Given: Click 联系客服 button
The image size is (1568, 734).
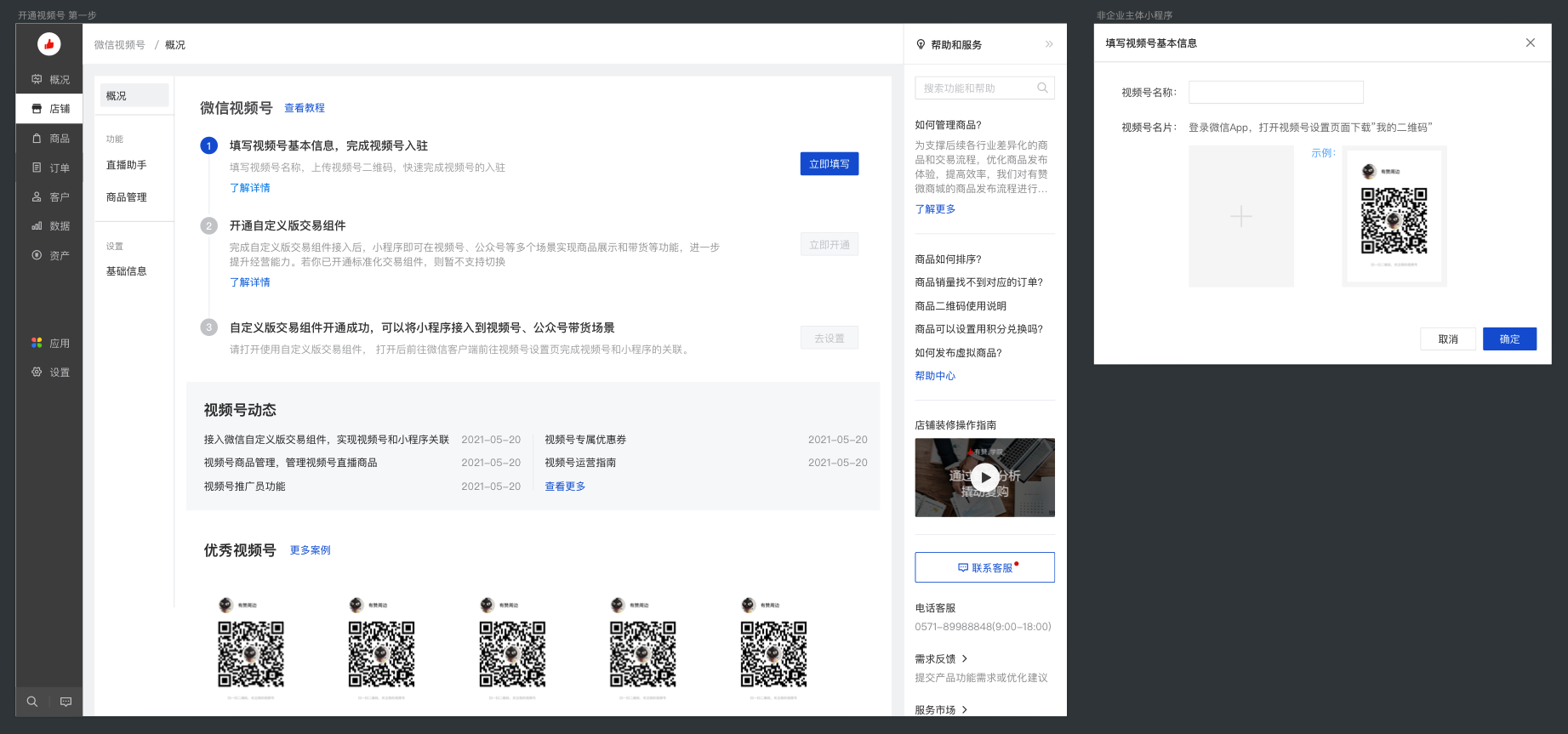Looking at the screenshot, I should (984, 567).
